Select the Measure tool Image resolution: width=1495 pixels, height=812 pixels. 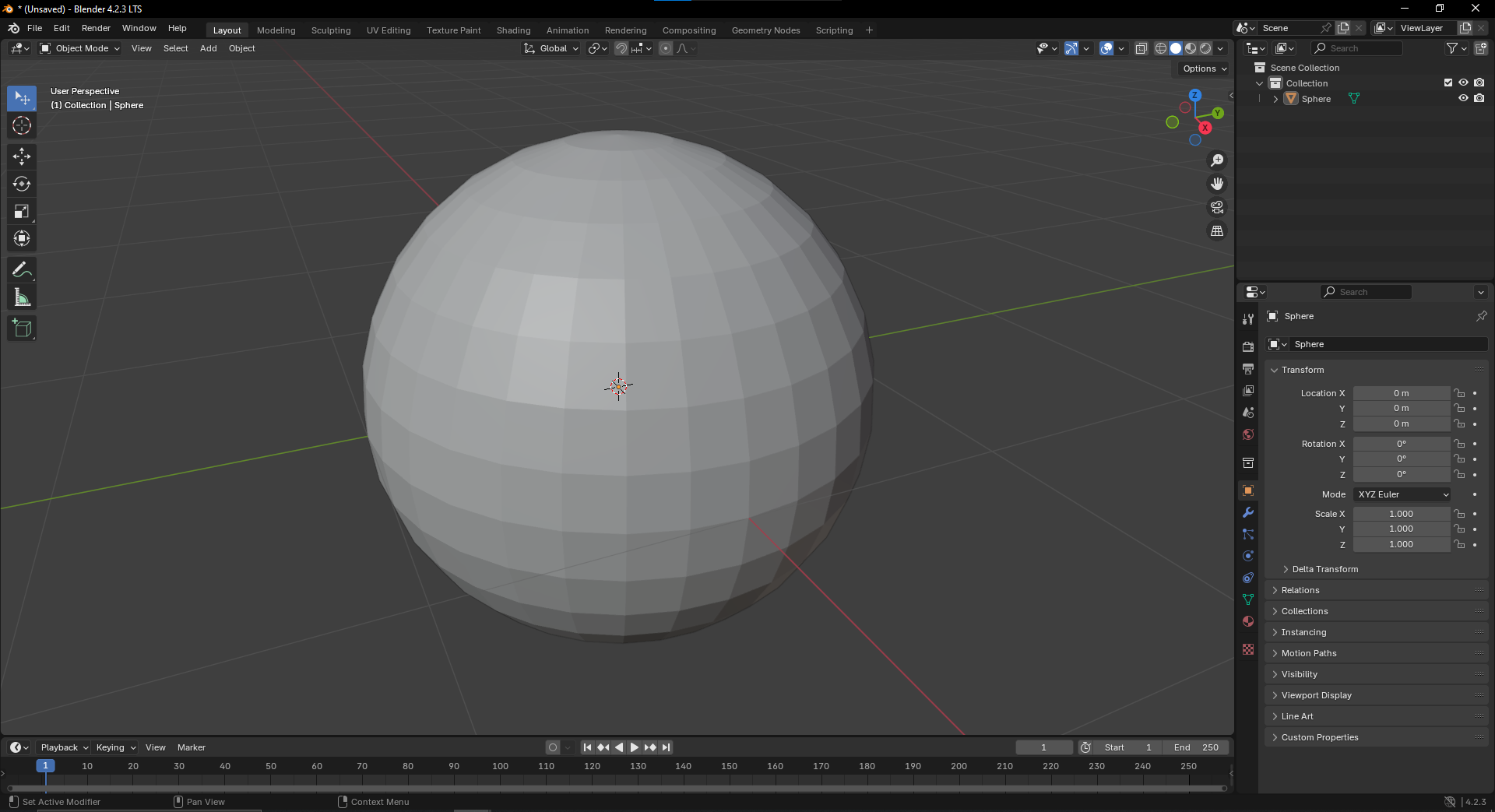(x=22, y=297)
